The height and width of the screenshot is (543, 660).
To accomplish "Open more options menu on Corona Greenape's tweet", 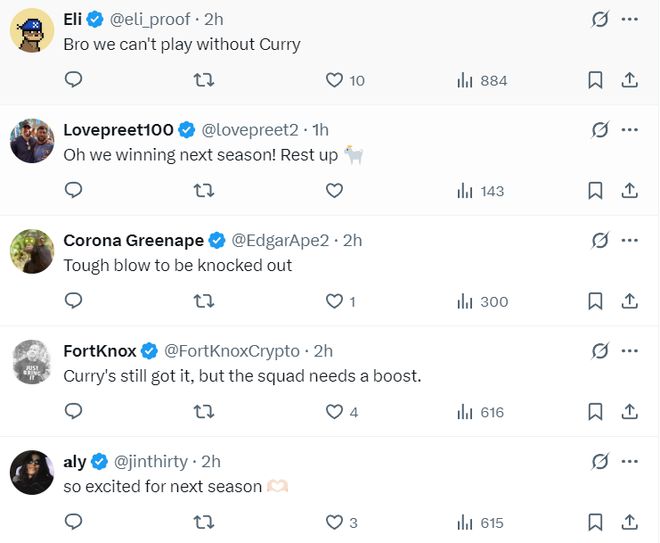I will (x=630, y=240).
